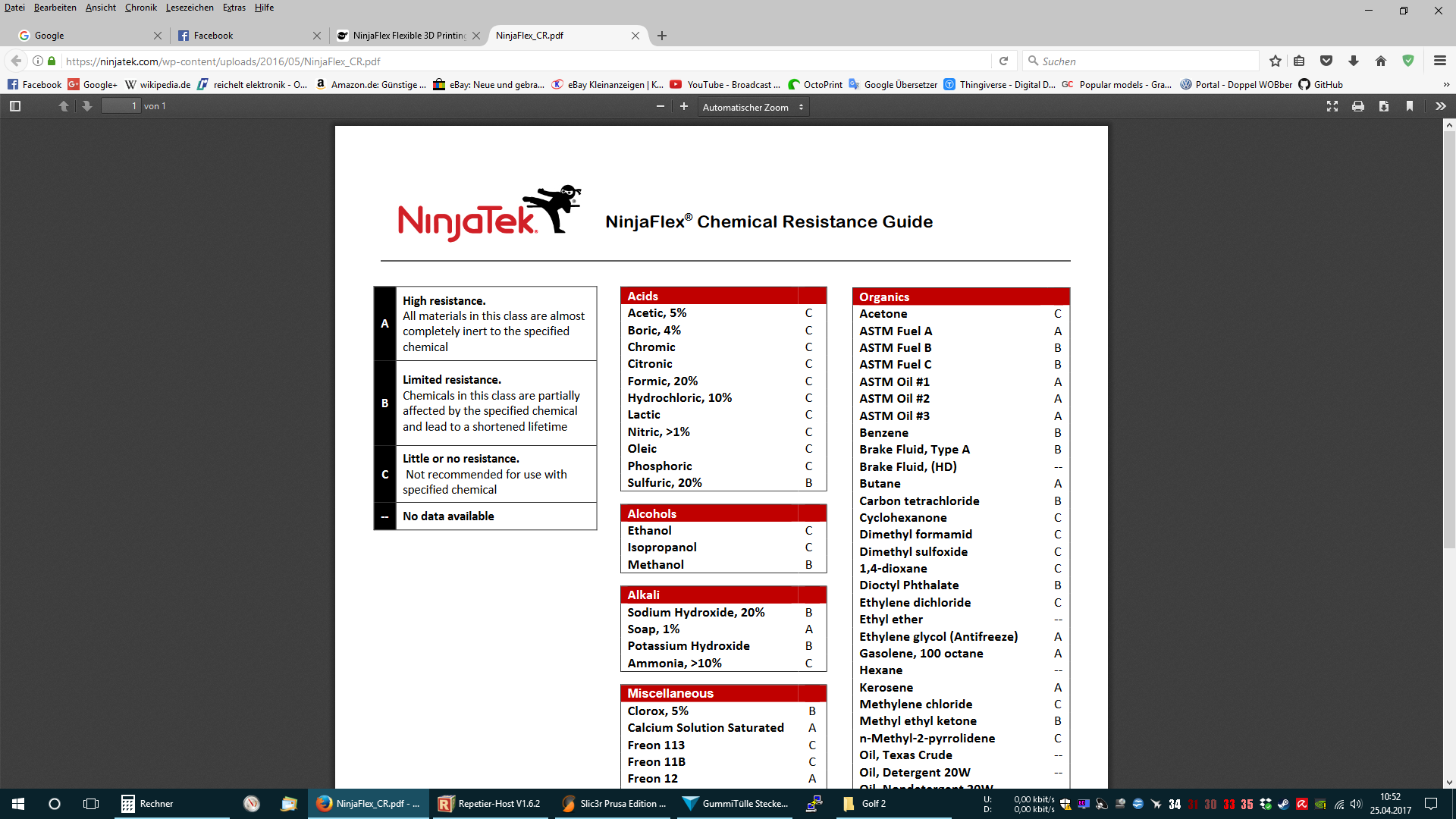Download the PDF file icon
This screenshot has height=819, width=1456.
[1384, 106]
